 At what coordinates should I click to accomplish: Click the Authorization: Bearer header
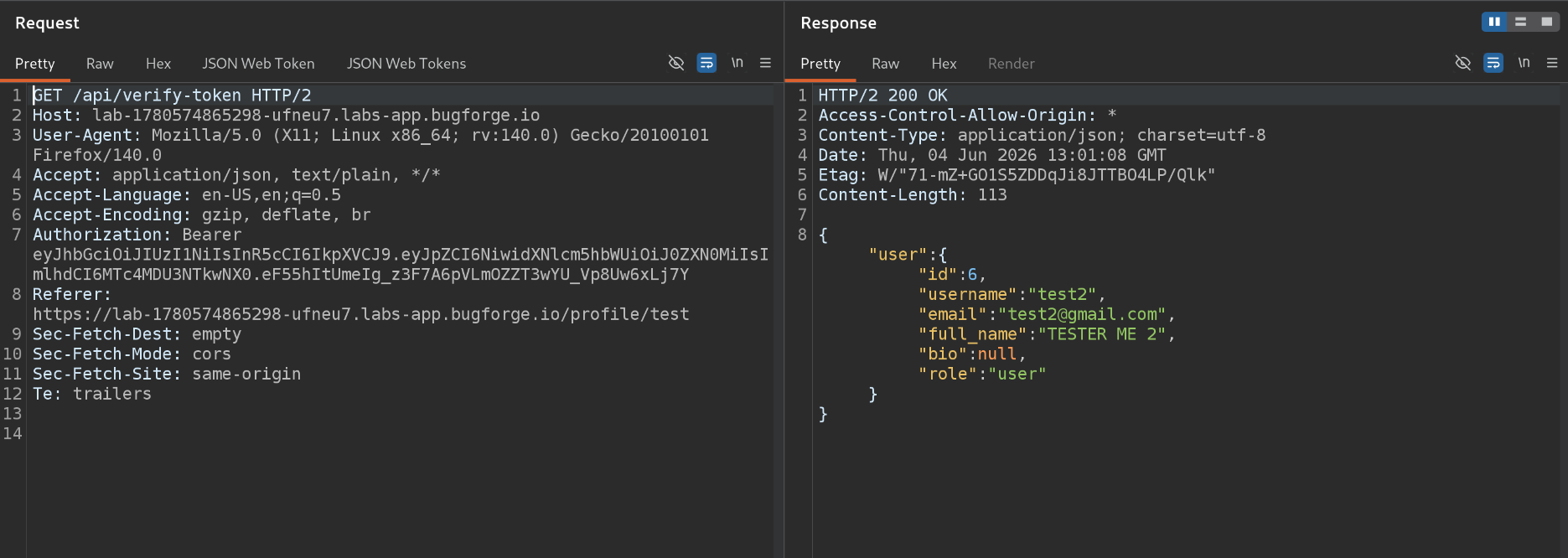(x=137, y=235)
